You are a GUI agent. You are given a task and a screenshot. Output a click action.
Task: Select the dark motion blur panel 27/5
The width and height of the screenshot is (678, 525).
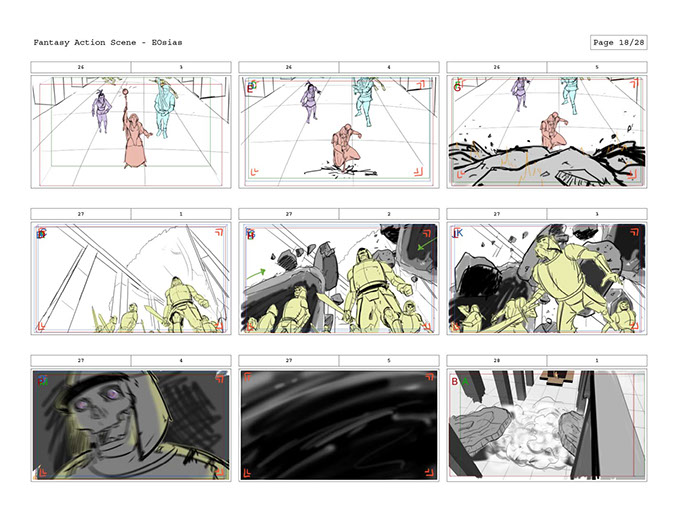[x=339, y=425]
